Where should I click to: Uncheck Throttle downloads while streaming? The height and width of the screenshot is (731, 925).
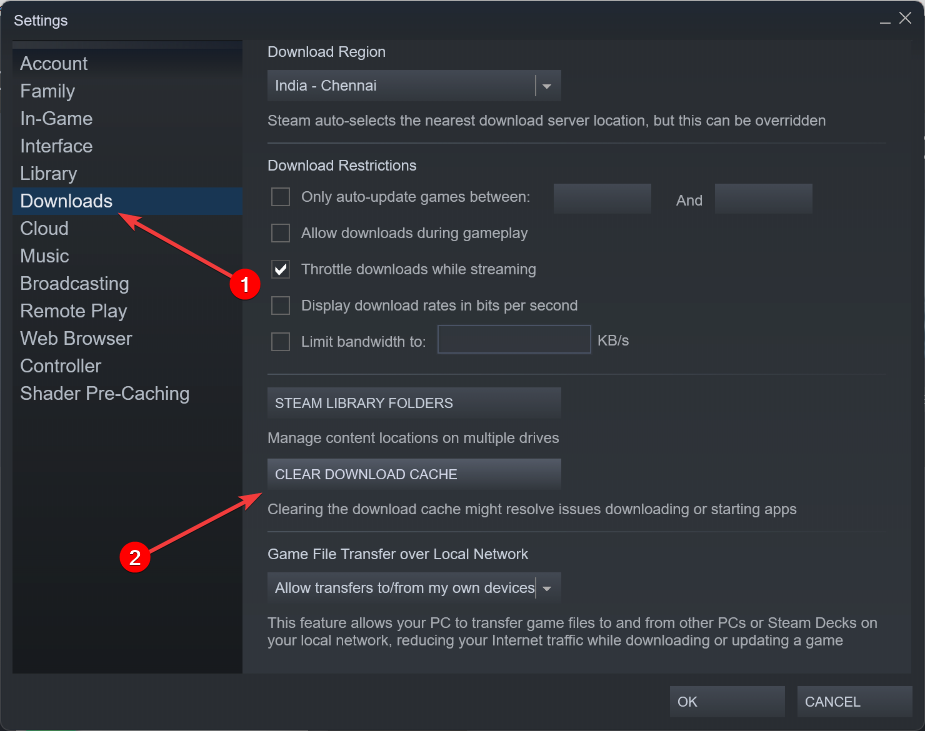(x=280, y=269)
